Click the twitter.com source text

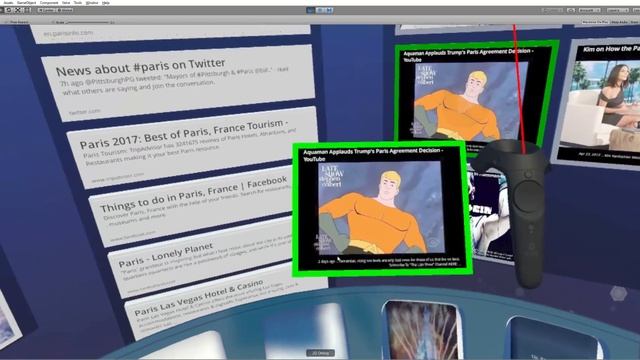click(x=84, y=111)
